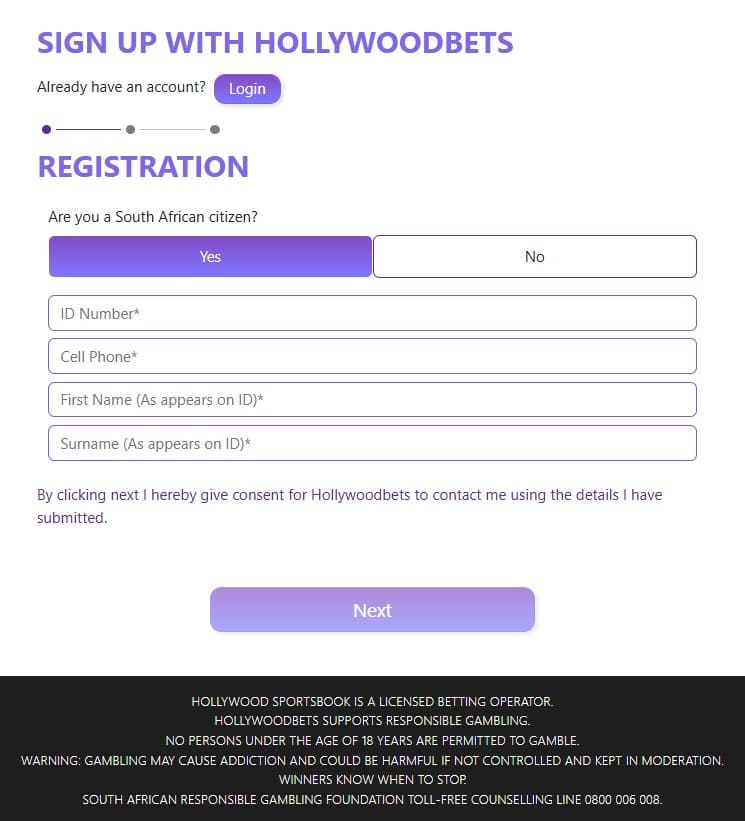Click the consent notice text
Image resolution: width=745 pixels, height=821 pixels.
349,506
